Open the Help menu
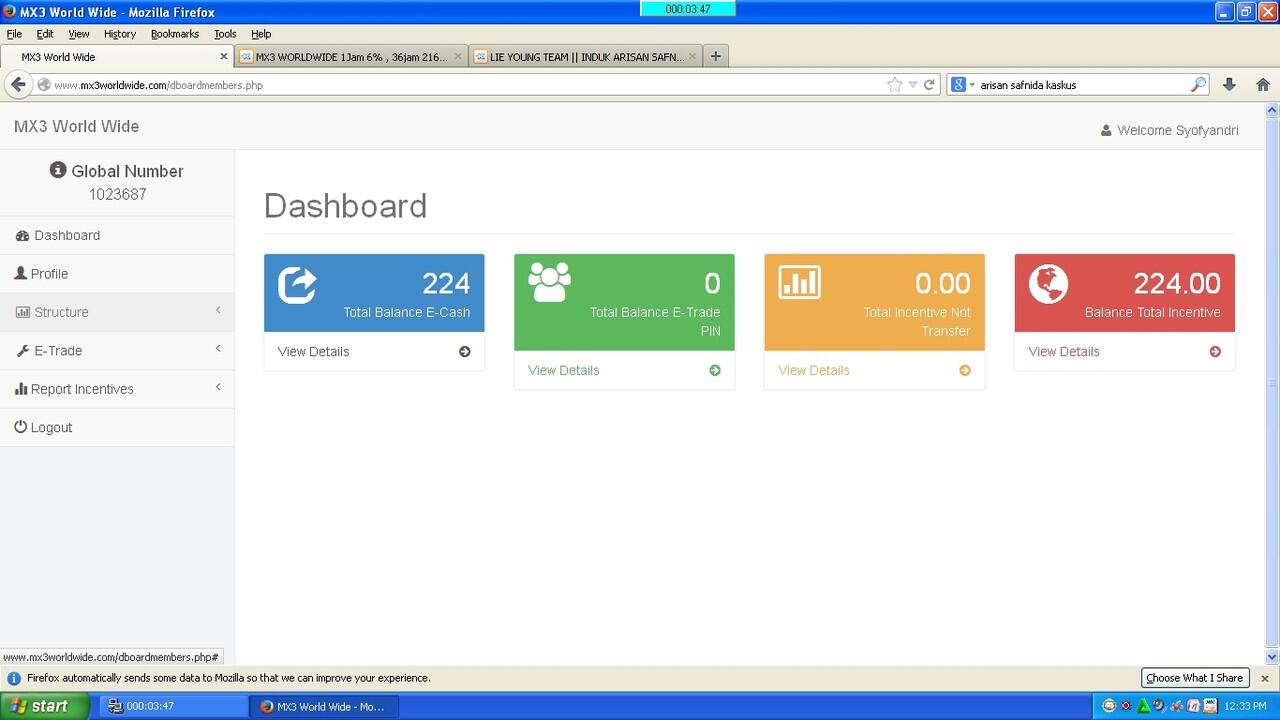 (x=261, y=33)
